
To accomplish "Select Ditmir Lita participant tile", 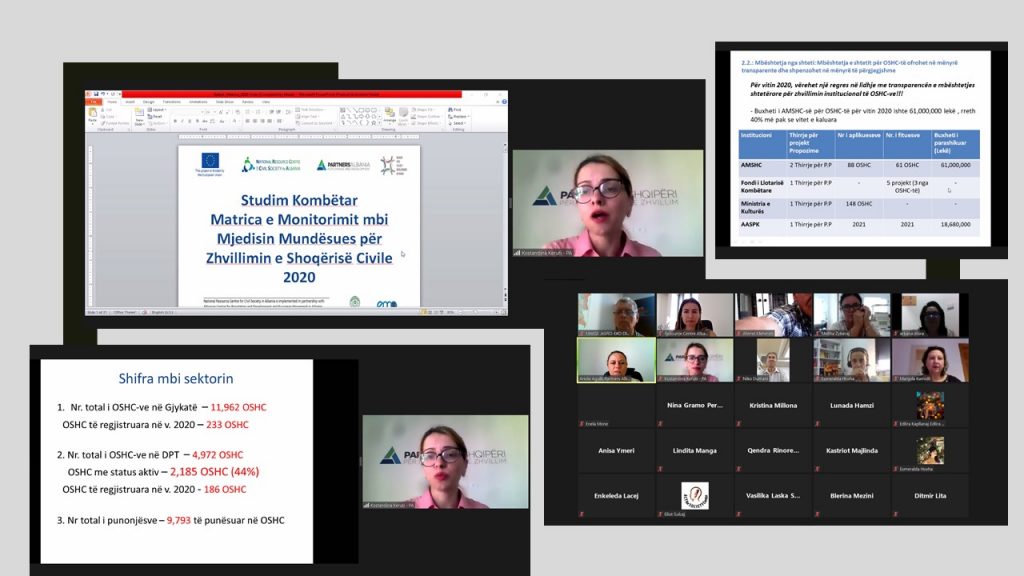I will (930, 496).
